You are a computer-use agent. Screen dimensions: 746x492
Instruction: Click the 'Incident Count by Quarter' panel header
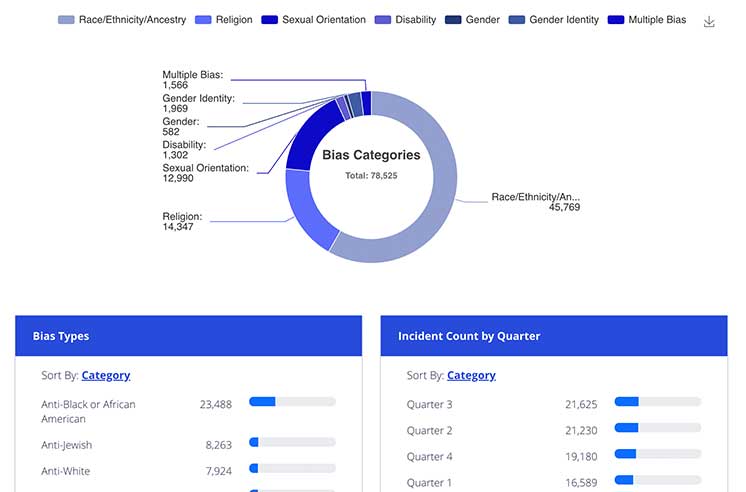[x=554, y=336]
